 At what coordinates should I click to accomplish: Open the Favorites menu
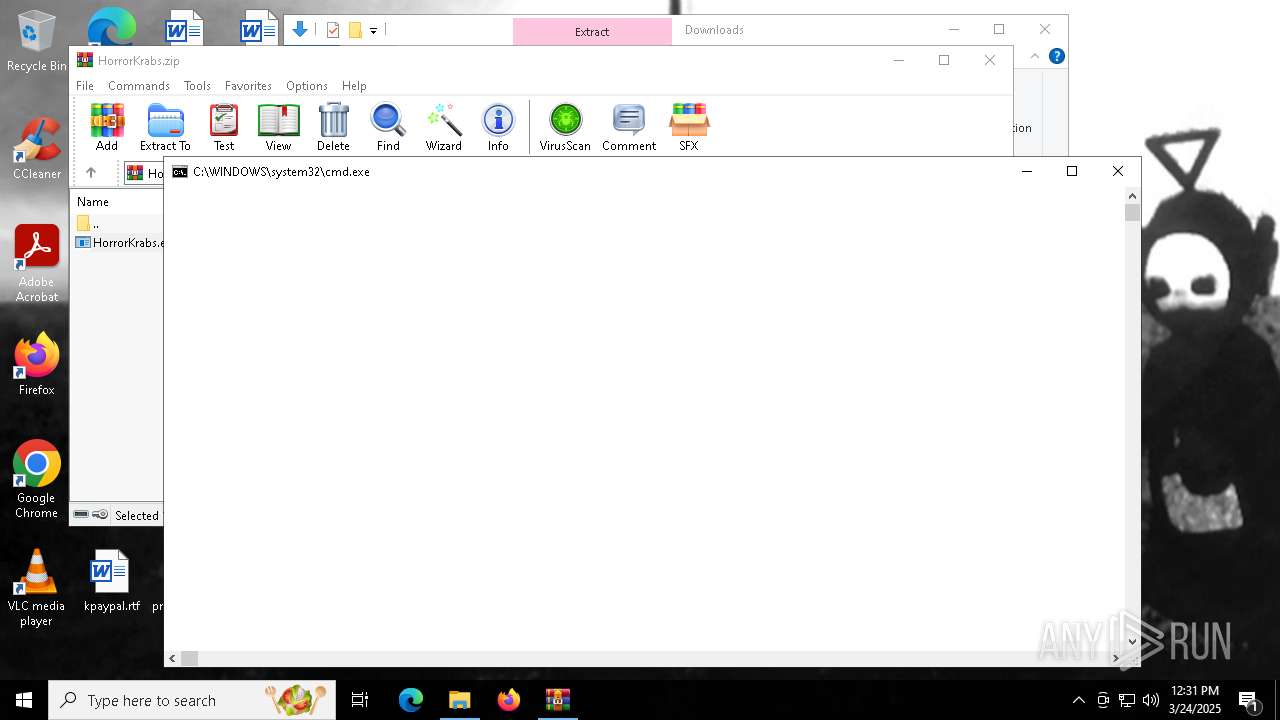[x=248, y=86]
